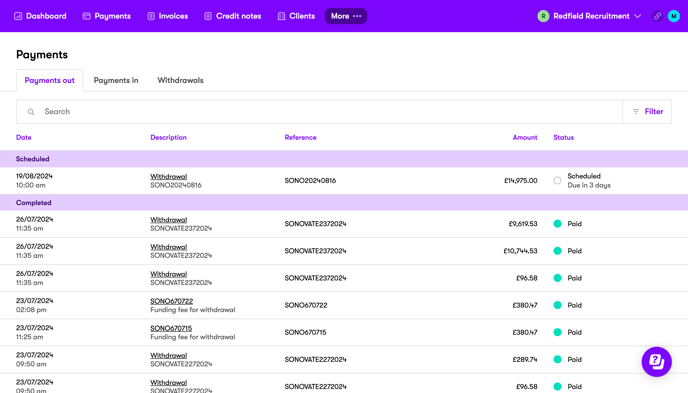Screen dimensions: 688x393
Task: Open the Withdrawal link for SONO20240816
Action: point(168,176)
